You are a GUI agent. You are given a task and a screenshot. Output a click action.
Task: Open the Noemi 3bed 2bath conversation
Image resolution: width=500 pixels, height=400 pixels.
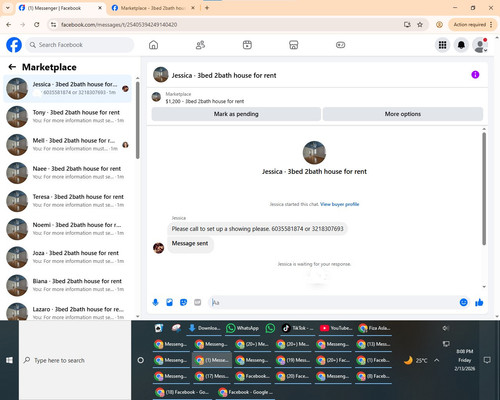pyautogui.click(x=67, y=229)
